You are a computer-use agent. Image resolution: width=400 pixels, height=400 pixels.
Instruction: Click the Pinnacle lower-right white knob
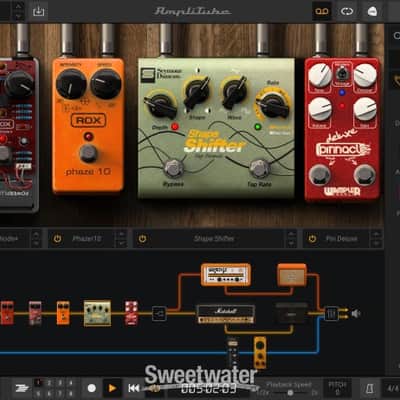(365, 109)
